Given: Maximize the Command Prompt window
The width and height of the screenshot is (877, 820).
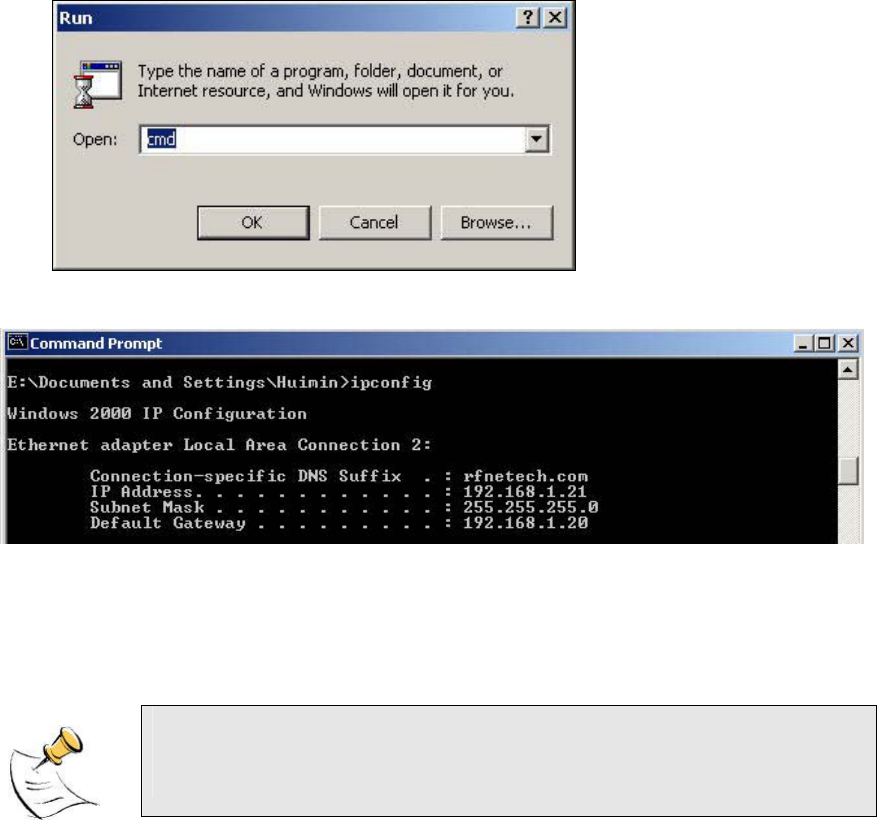Looking at the screenshot, I should [x=824, y=343].
